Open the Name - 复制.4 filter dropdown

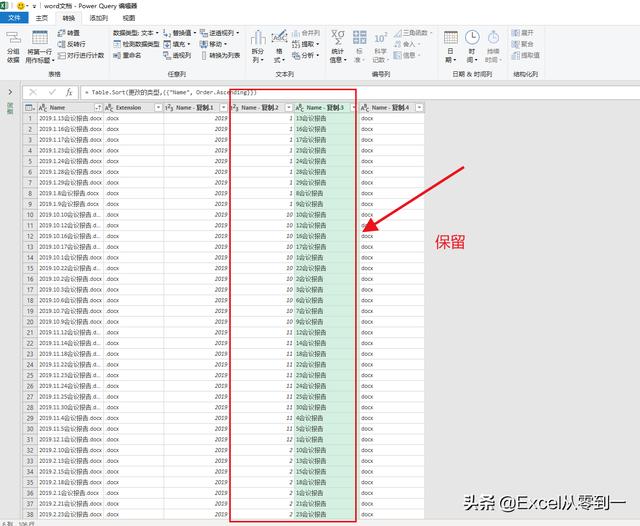(419, 108)
